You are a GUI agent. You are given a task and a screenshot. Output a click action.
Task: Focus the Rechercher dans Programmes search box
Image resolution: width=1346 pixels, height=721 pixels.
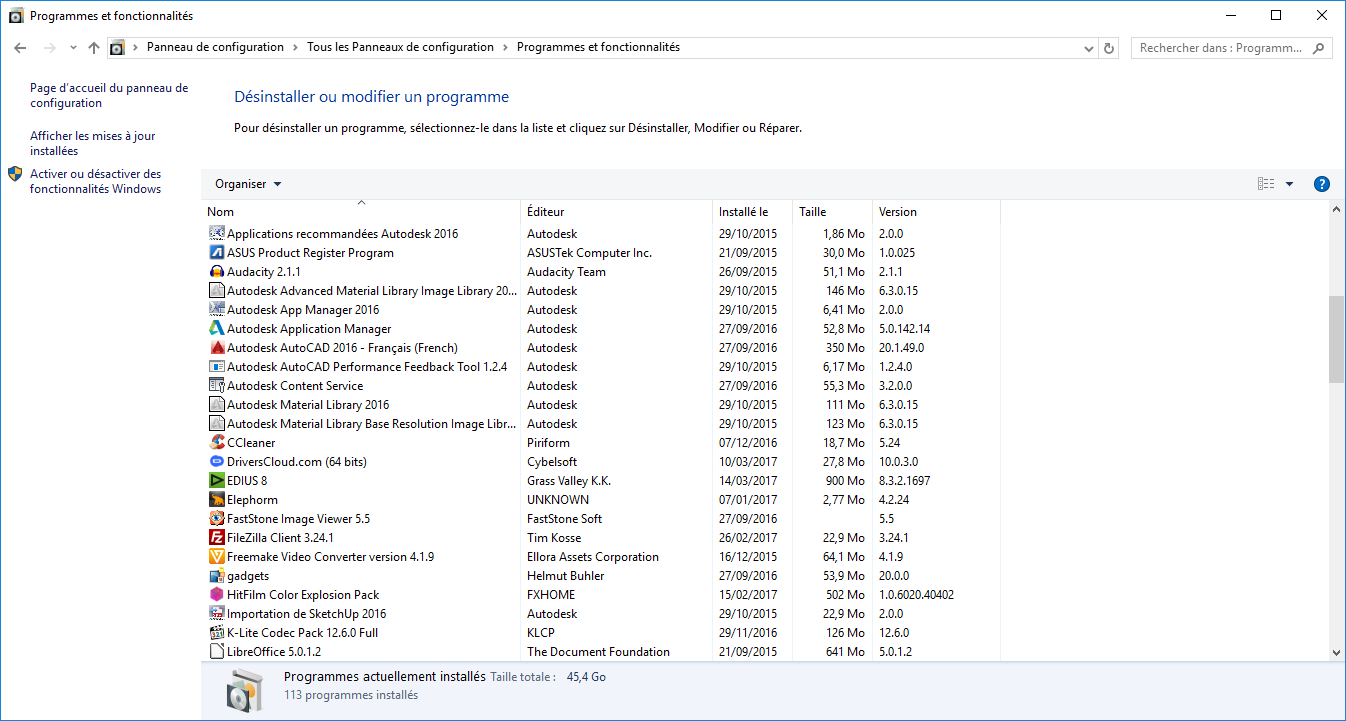tap(1231, 47)
